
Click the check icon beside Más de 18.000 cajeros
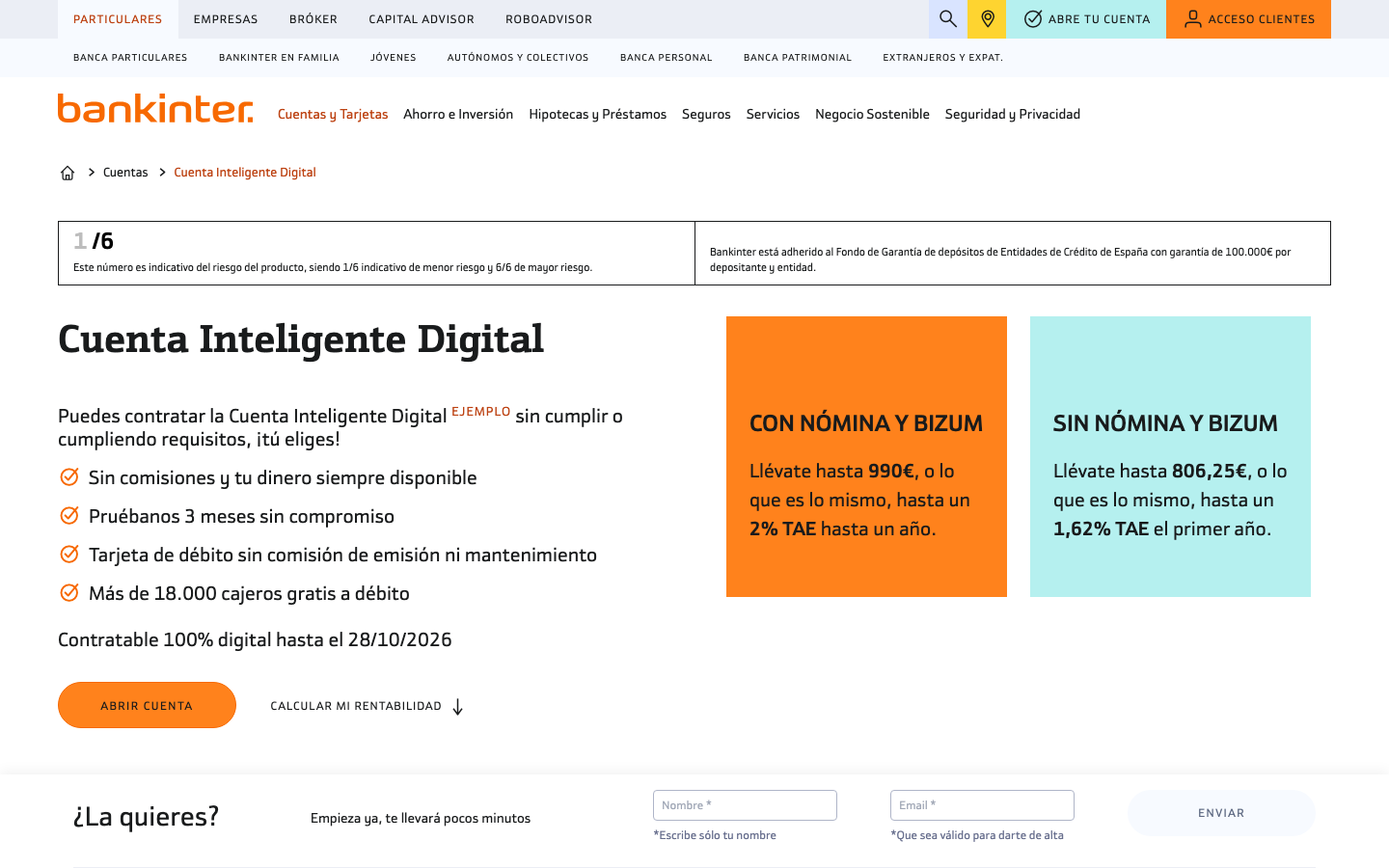coord(69,592)
